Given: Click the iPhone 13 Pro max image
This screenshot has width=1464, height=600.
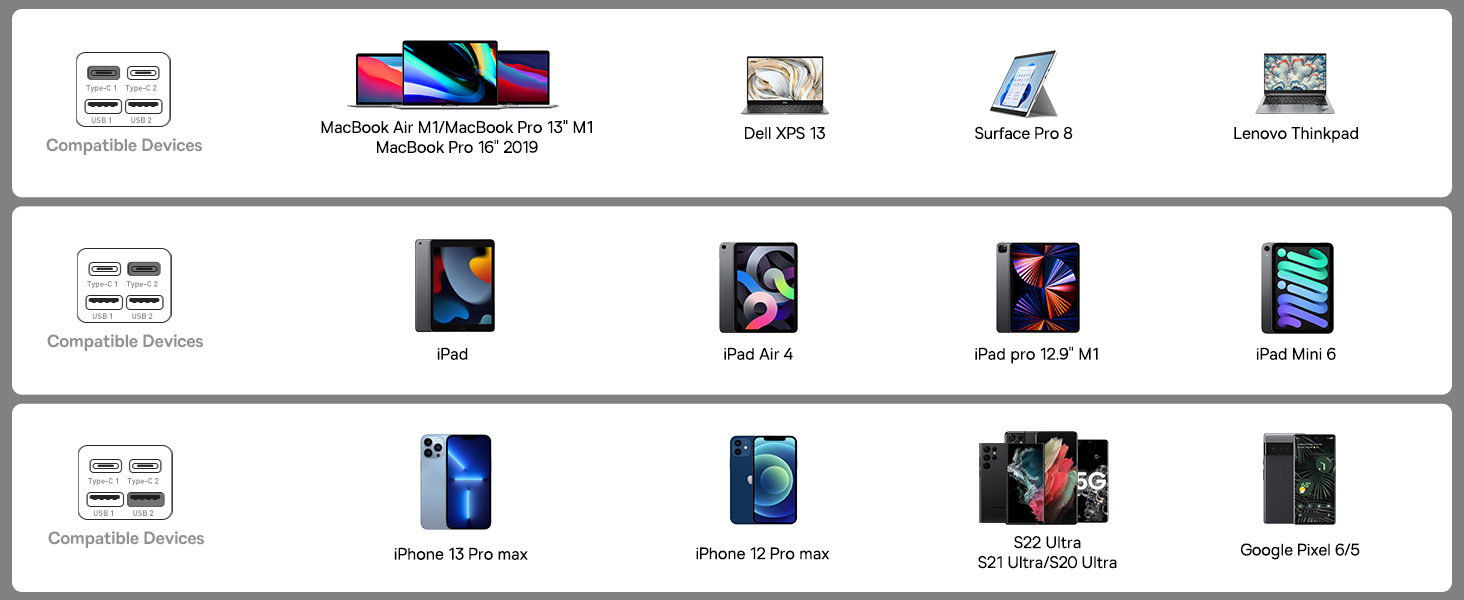Looking at the screenshot, I should coord(456,481).
